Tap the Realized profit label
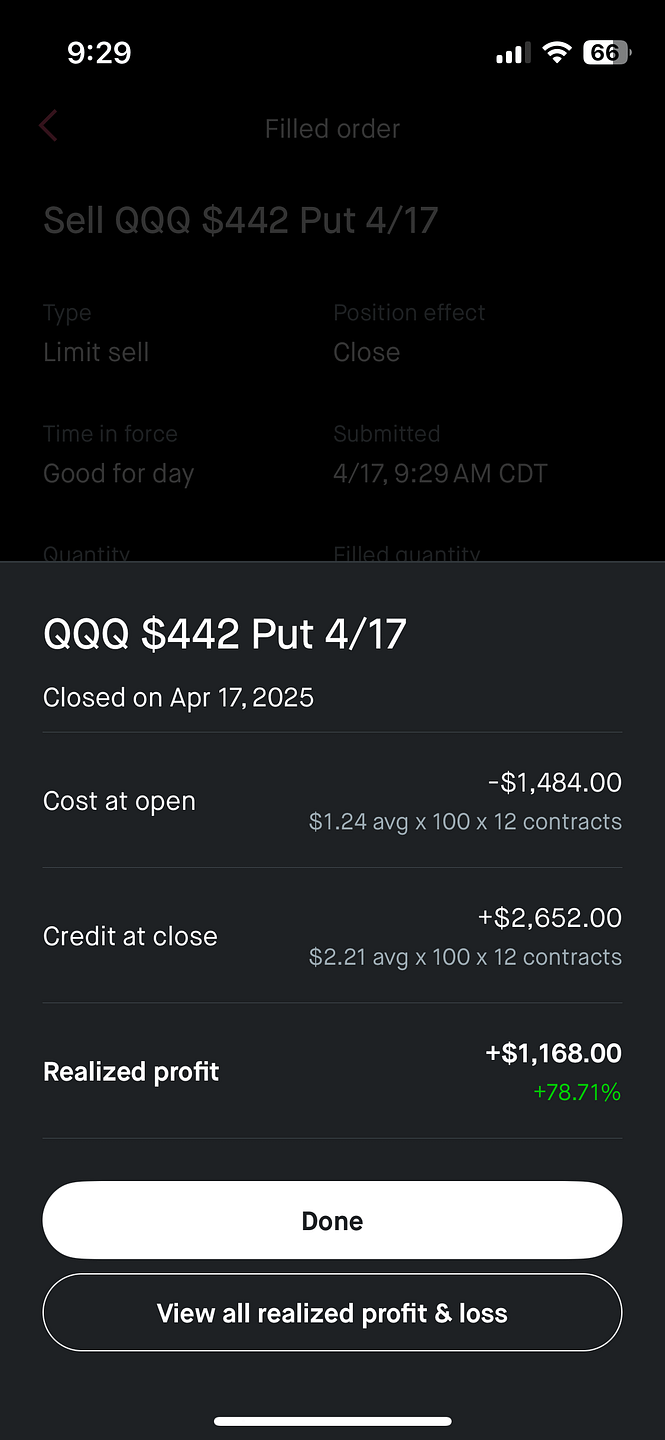This screenshot has width=665, height=1440. [x=131, y=1072]
